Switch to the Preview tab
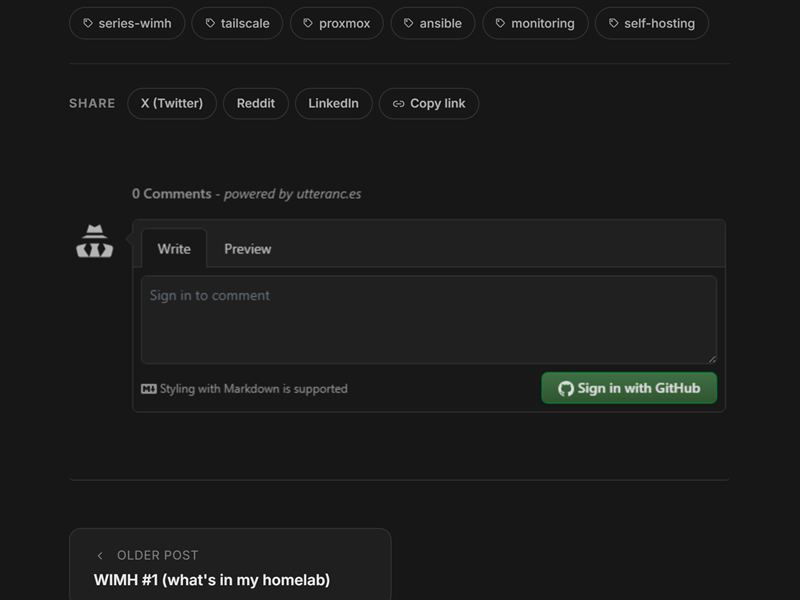 (247, 248)
